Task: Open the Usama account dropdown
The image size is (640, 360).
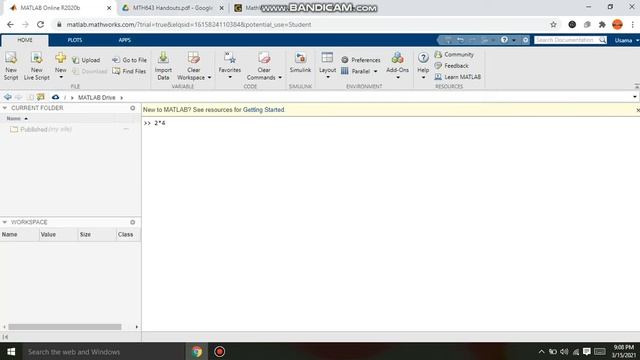Action: [x=627, y=40]
